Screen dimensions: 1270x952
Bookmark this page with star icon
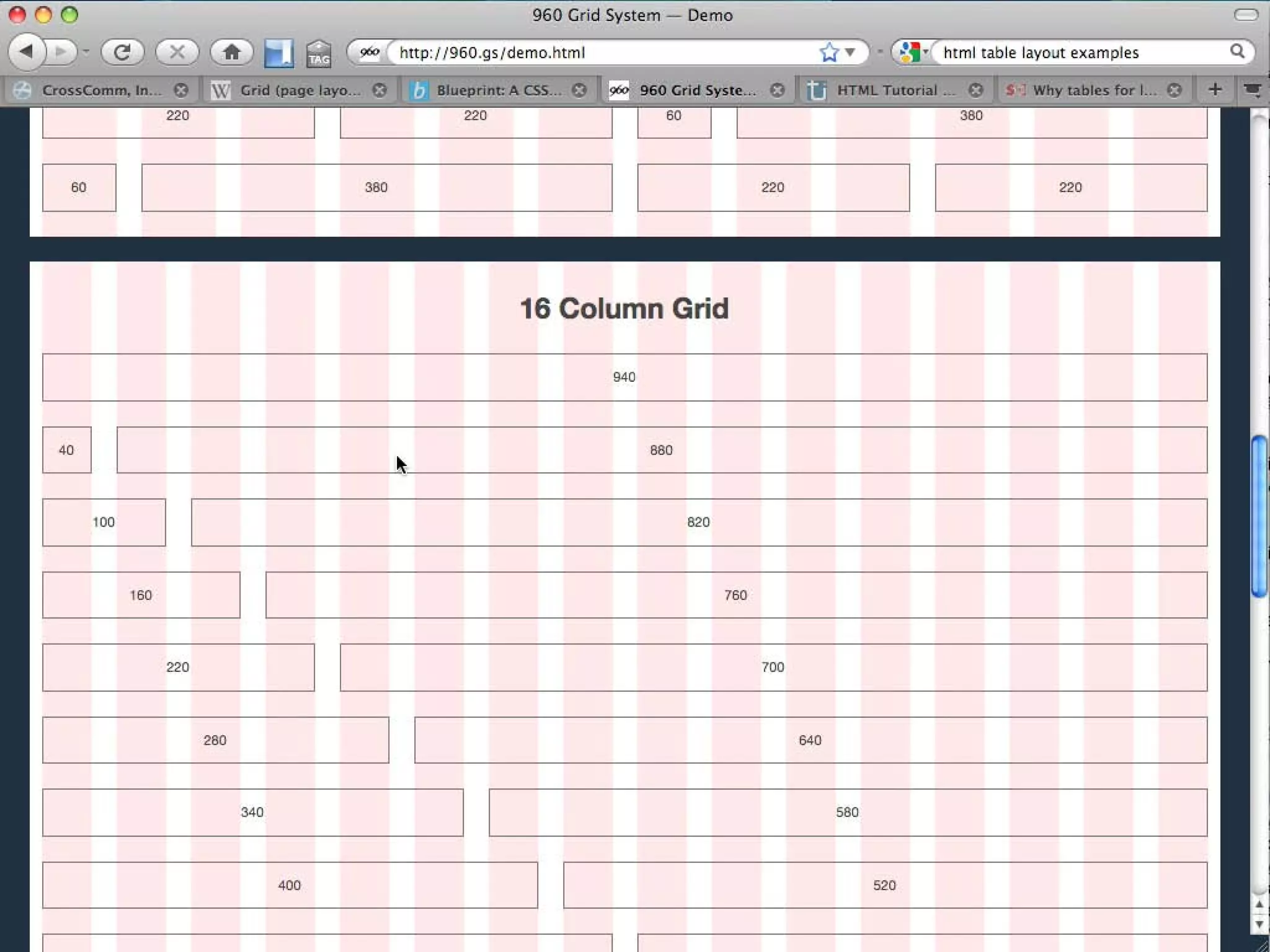[x=829, y=53]
